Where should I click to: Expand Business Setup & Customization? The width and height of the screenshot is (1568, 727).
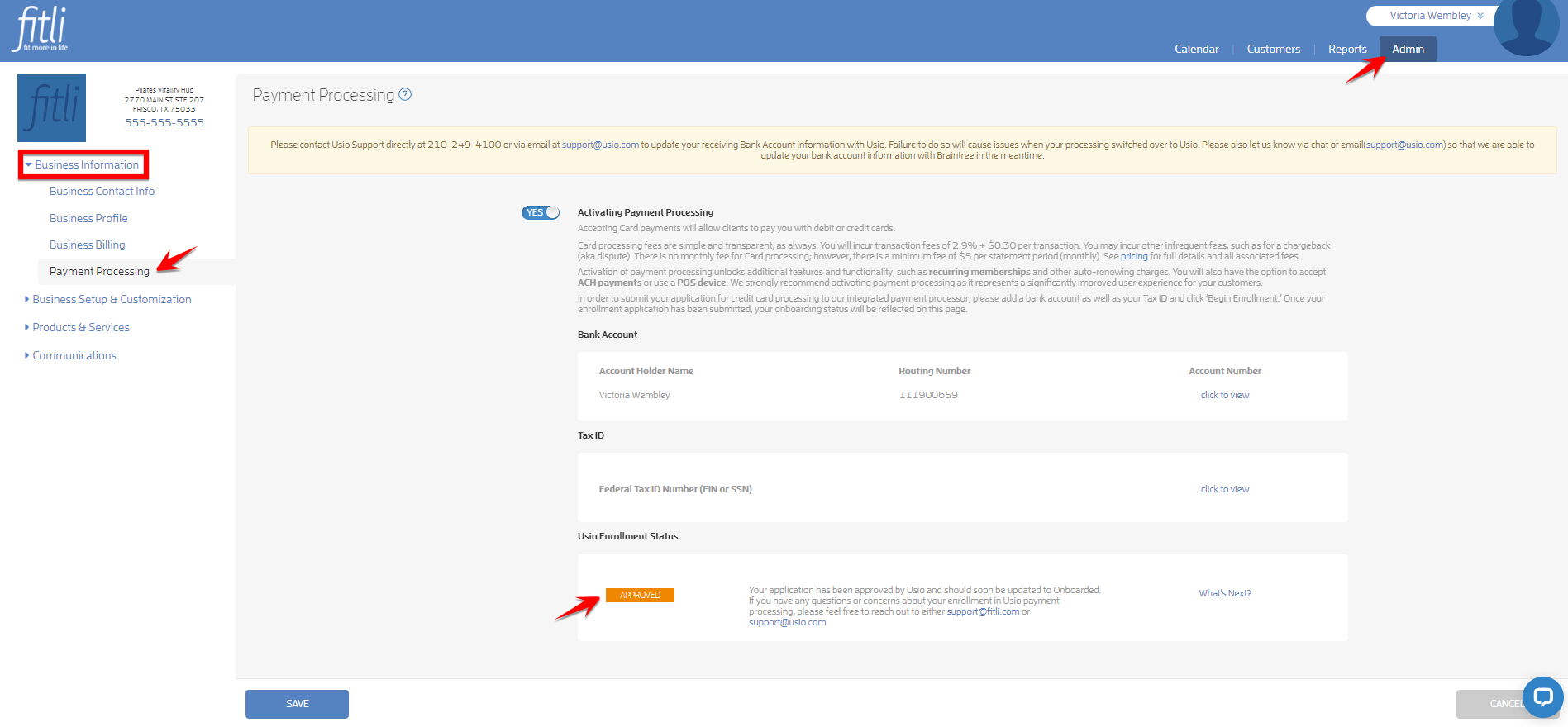pos(108,299)
